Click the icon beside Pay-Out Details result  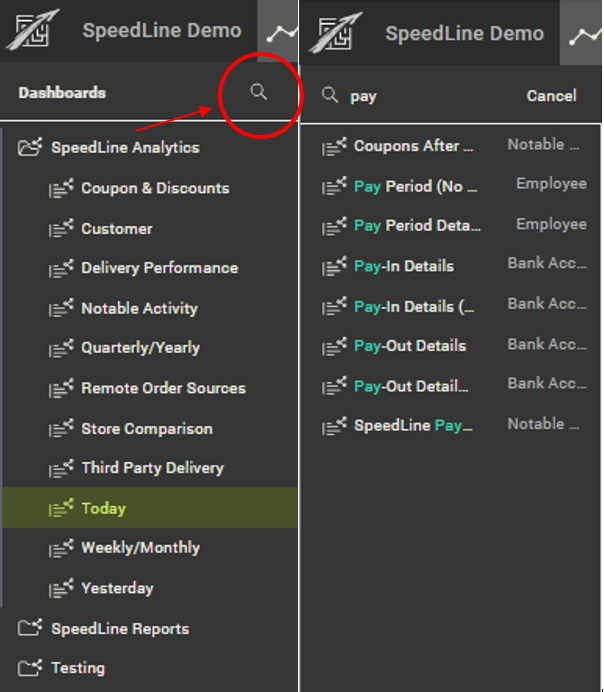click(x=334, y=346)
